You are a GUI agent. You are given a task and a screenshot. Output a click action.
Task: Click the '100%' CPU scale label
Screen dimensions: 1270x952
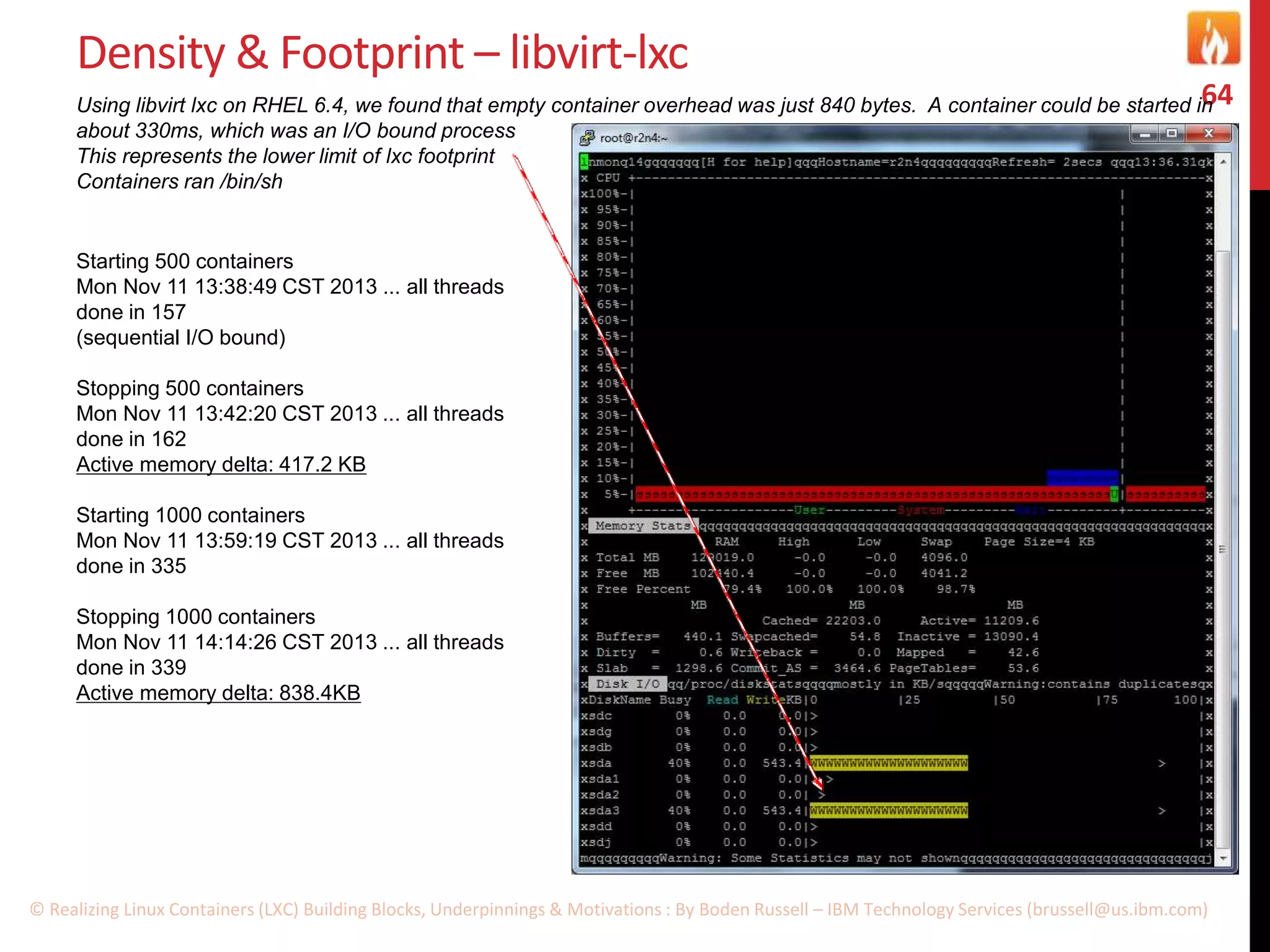[x=603, y=194]
